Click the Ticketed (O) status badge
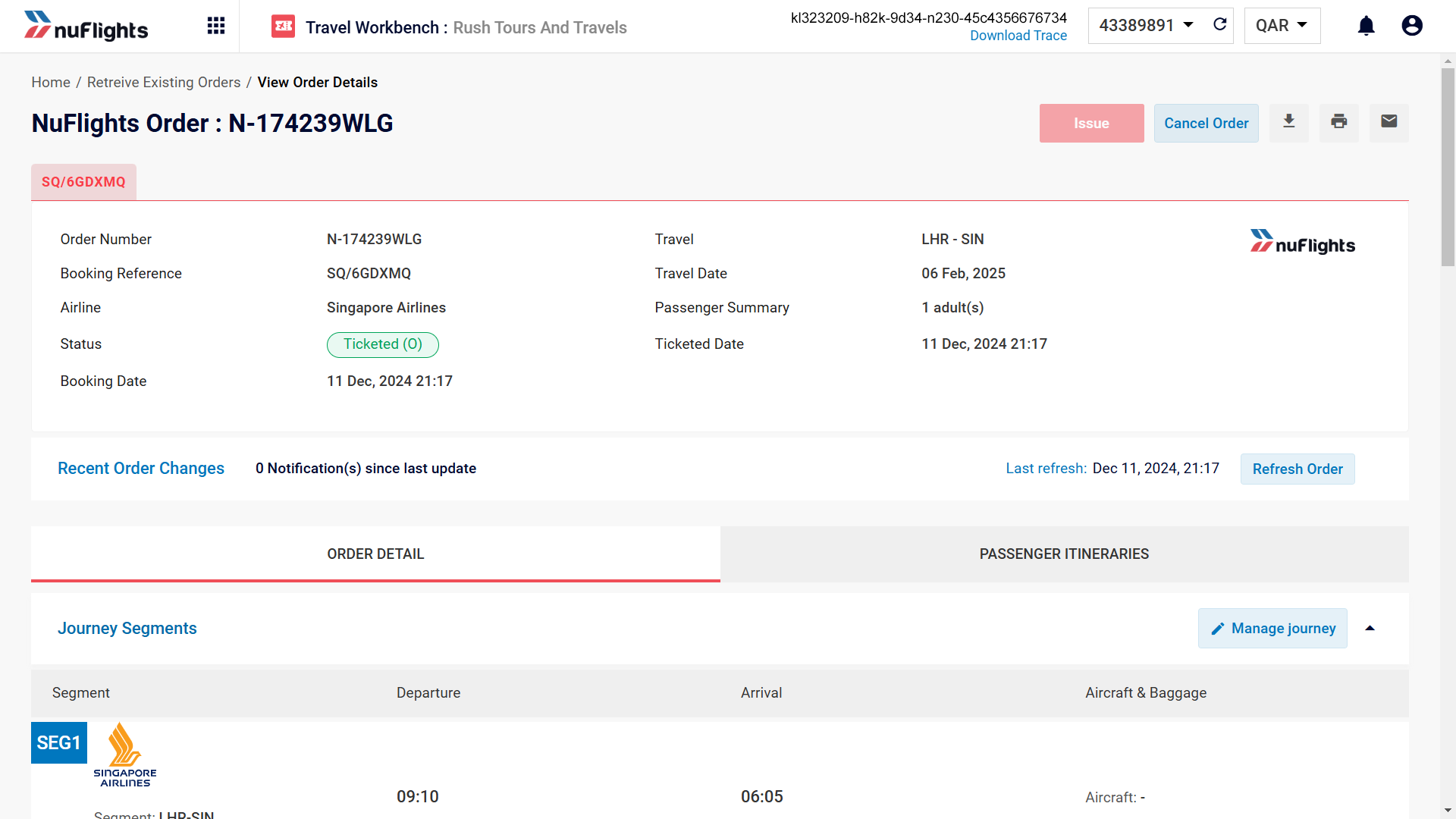1456x819 pixels. (x=382, y=344)
